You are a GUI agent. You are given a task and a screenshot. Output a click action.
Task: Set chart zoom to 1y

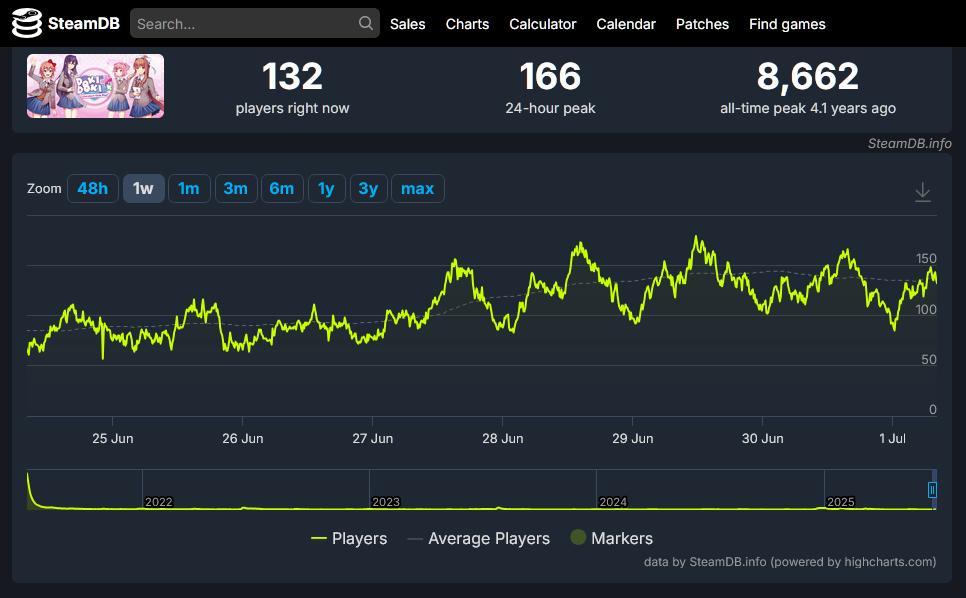(x=327, y=188)
